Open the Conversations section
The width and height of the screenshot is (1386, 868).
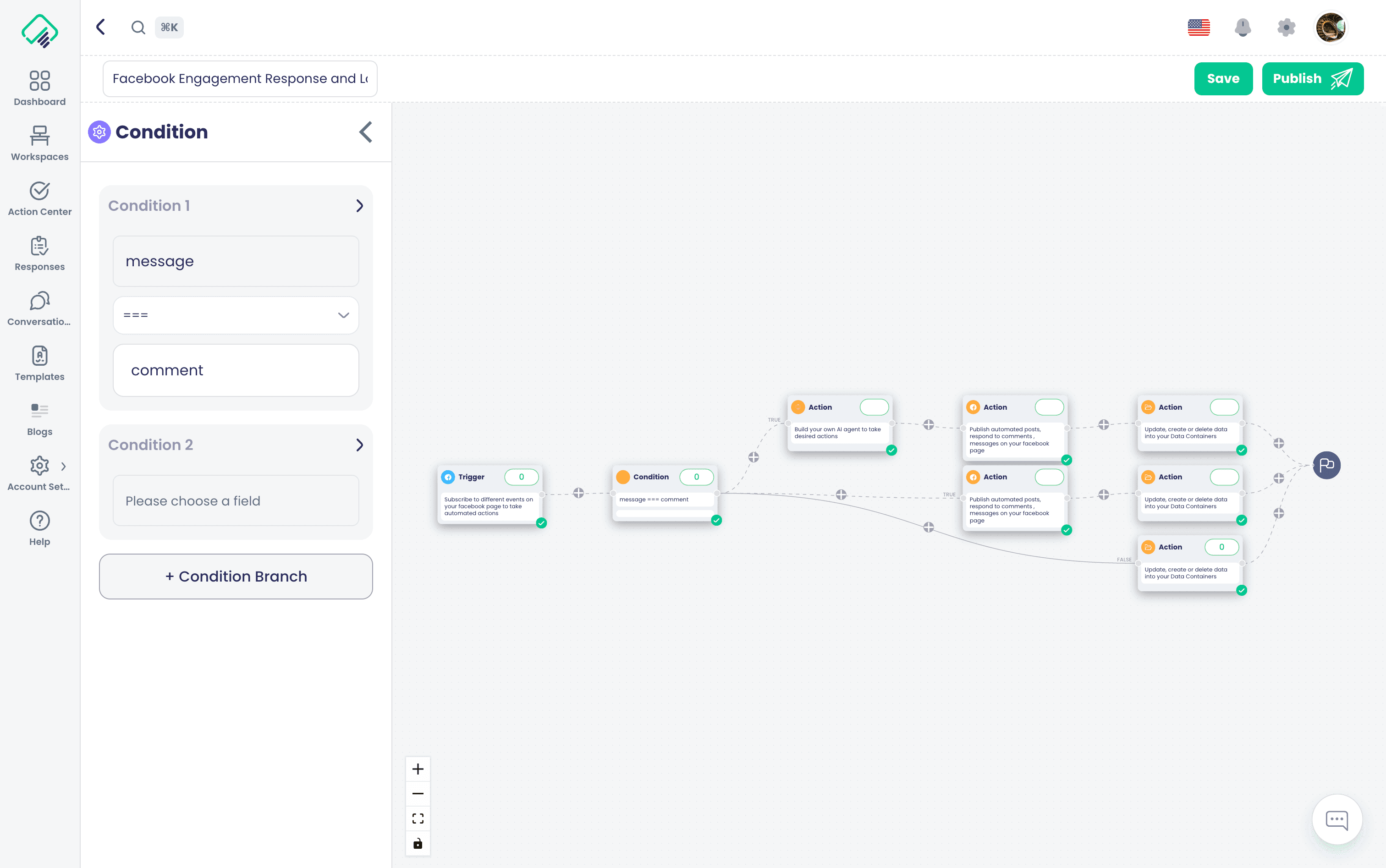(x=39, y=308)
